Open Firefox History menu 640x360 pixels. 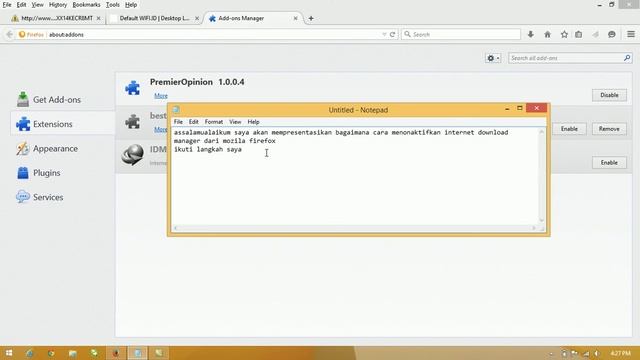58,5
